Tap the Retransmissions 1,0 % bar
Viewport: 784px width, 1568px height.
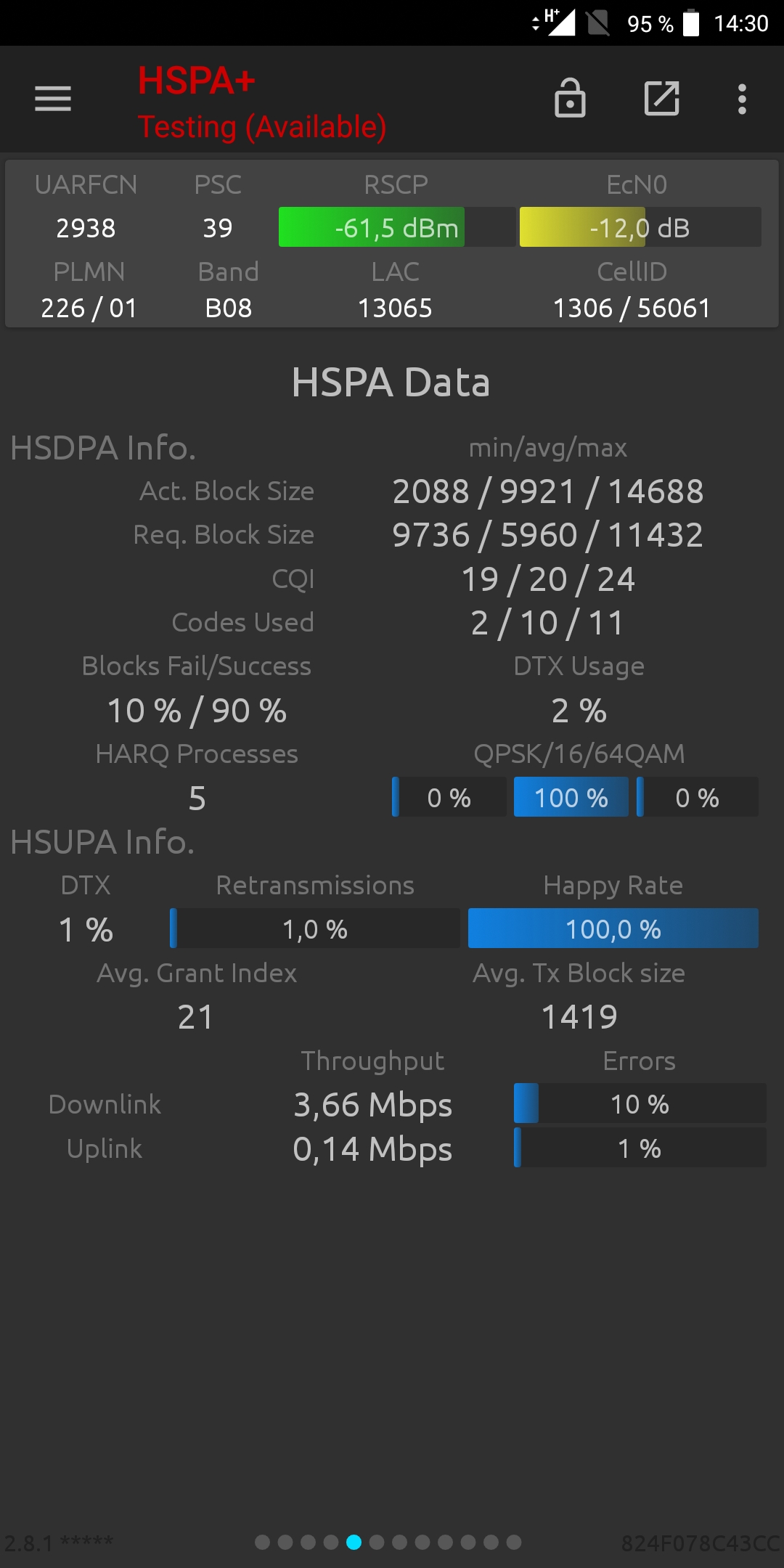(315, 928)
